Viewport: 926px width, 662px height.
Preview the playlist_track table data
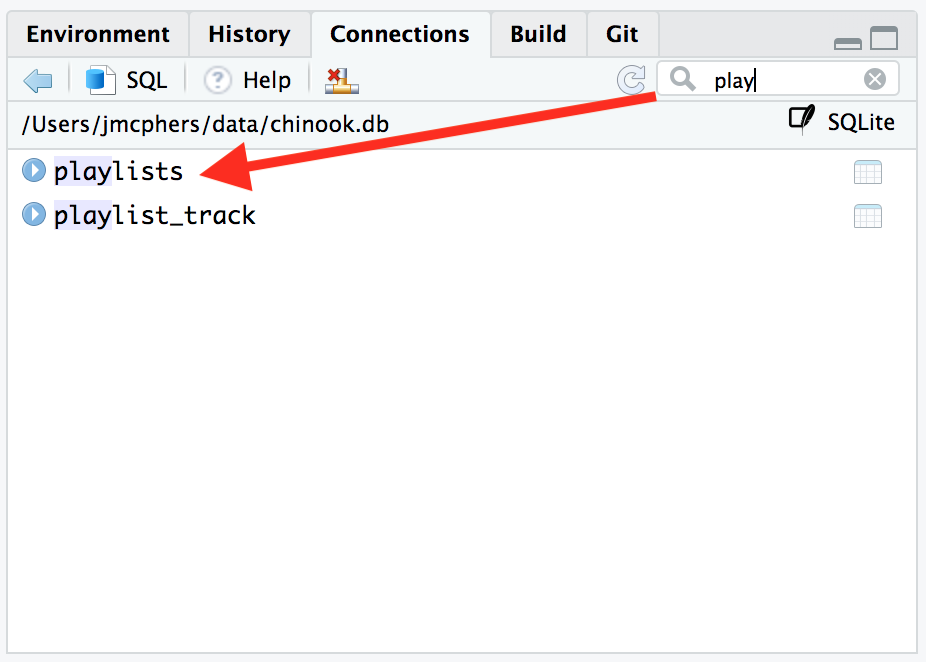tap(867, 215)
